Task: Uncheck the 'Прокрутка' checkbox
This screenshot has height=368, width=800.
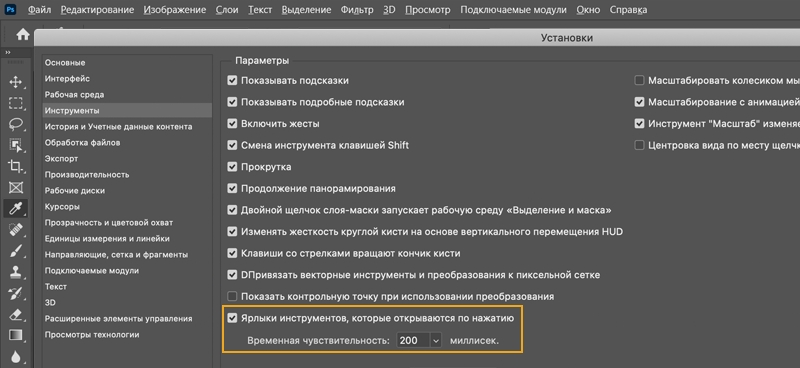Action: (233, 167)
